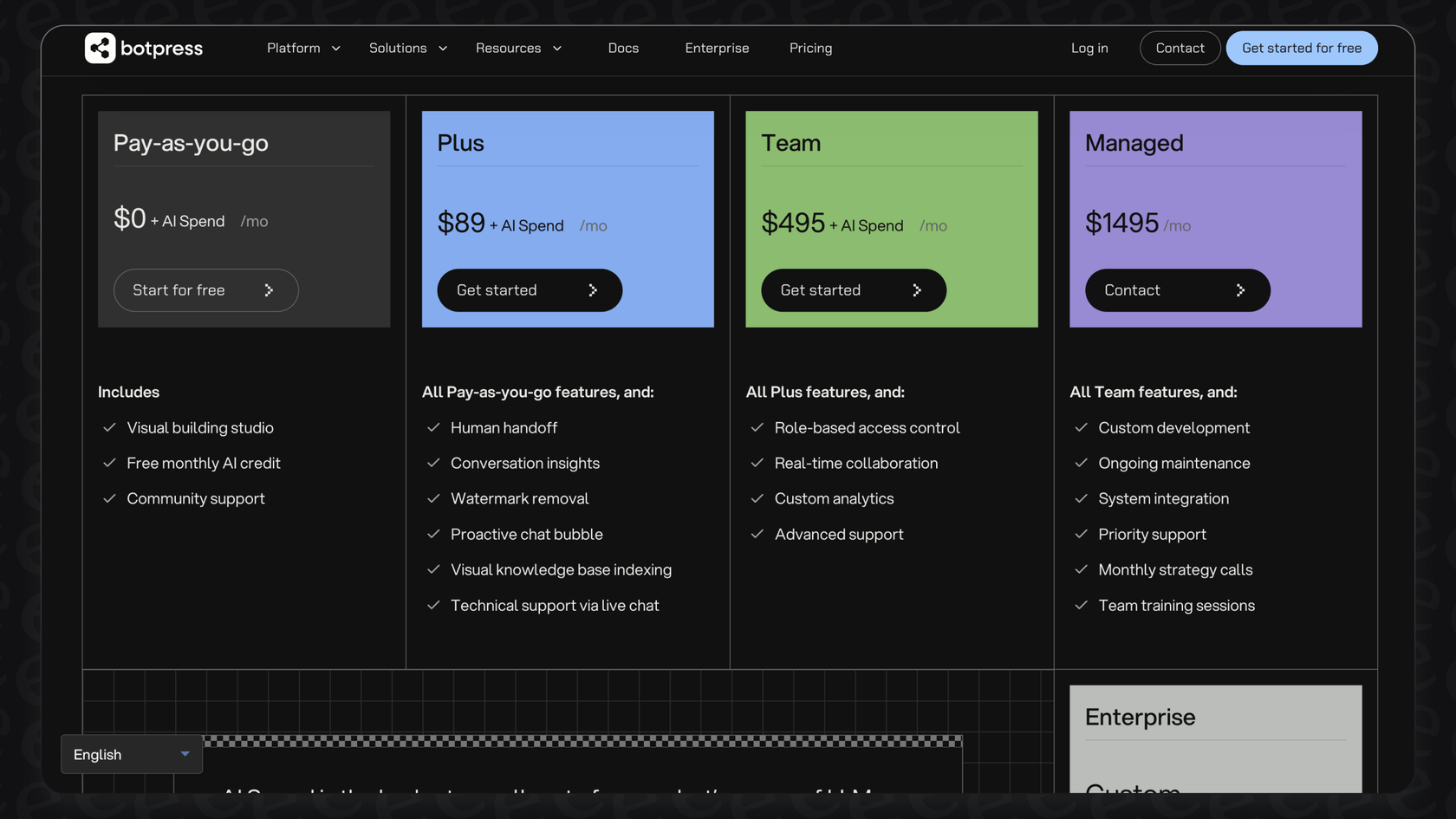This screenshot has width=1456, height=819.
Task: Open the Resources menu chevron
Action: pos(558,49)
